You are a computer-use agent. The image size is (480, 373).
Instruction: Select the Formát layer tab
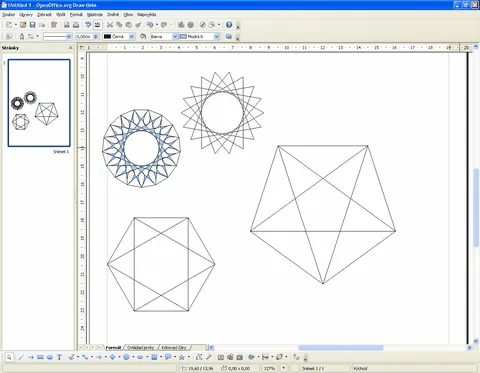113,348
